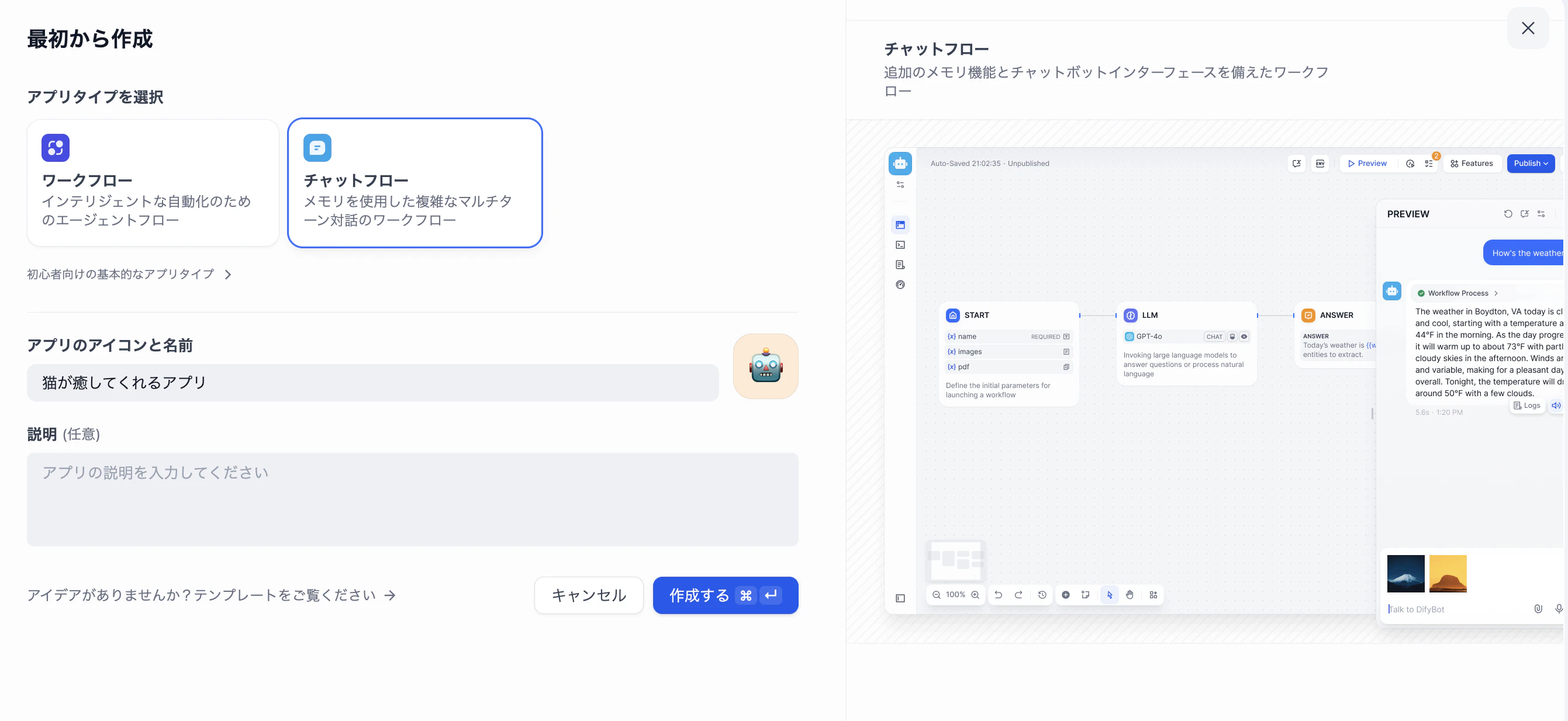Click the attachment paperclip icon in chat input
The image size is (1568, 721).
tap(1538, 608)
